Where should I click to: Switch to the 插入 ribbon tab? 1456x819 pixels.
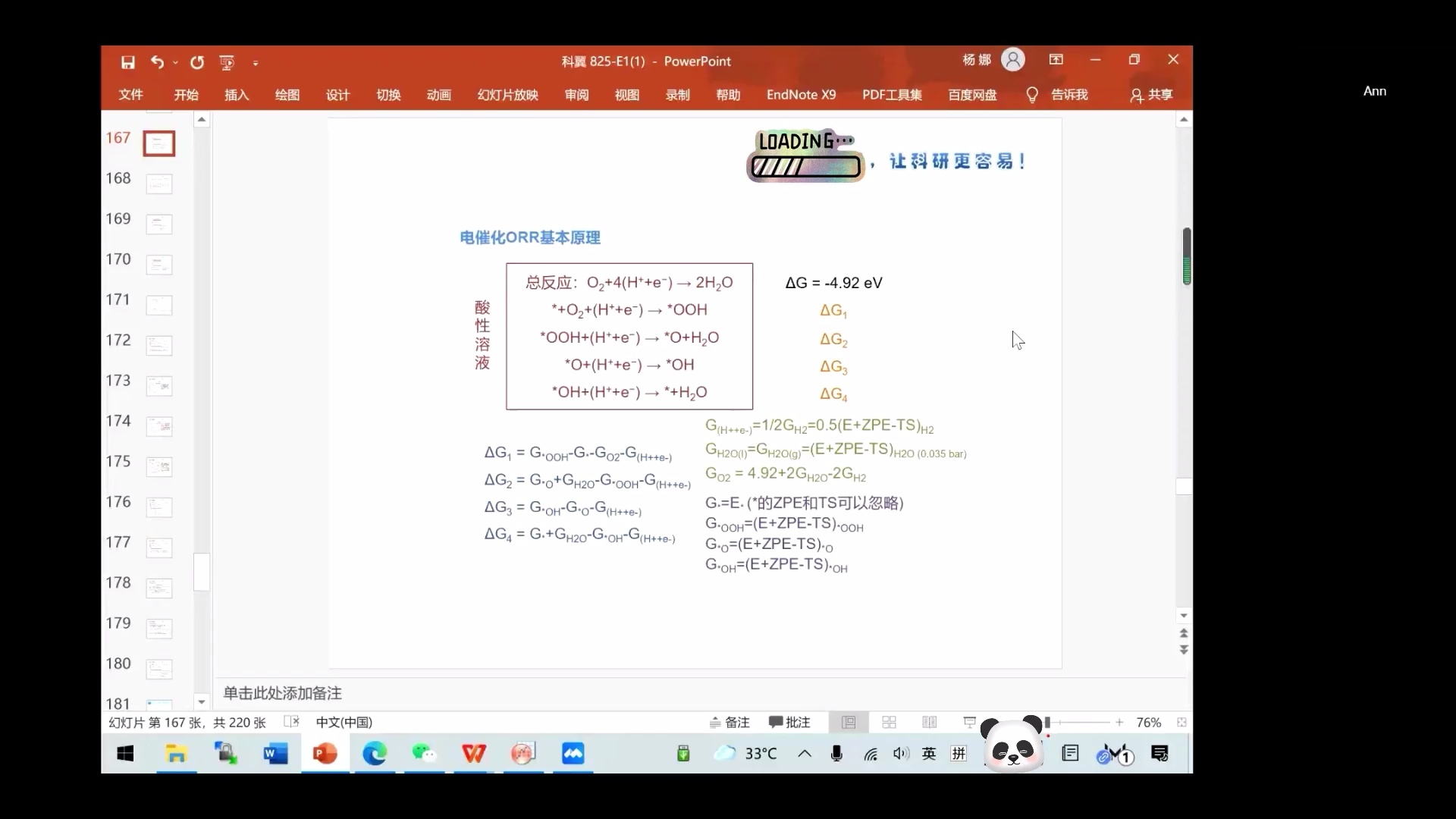(x=236, y=95)
